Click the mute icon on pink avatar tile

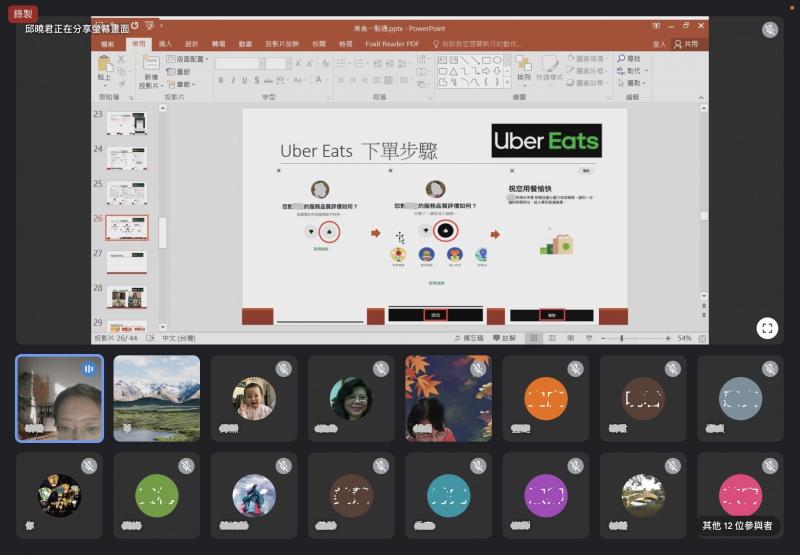coord(770,466)
